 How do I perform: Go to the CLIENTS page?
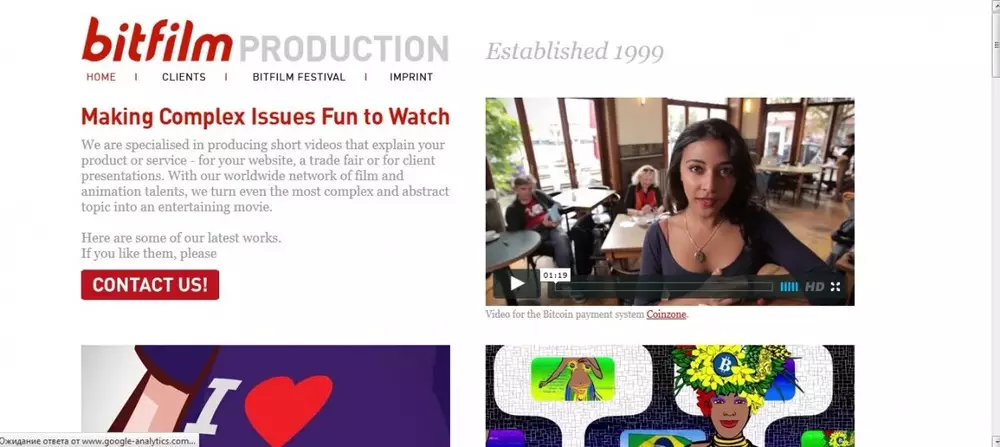point(184,77)
